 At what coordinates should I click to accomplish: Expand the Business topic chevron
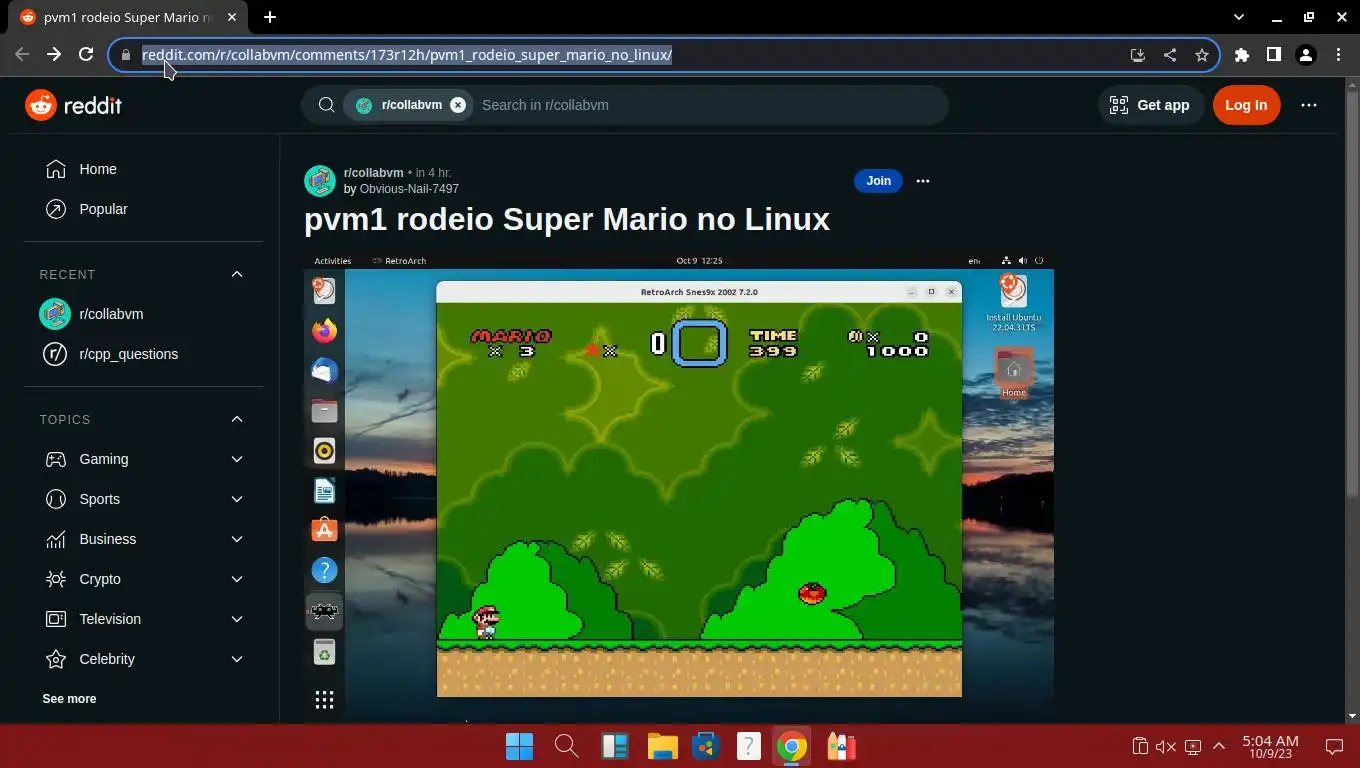[237, 539]
